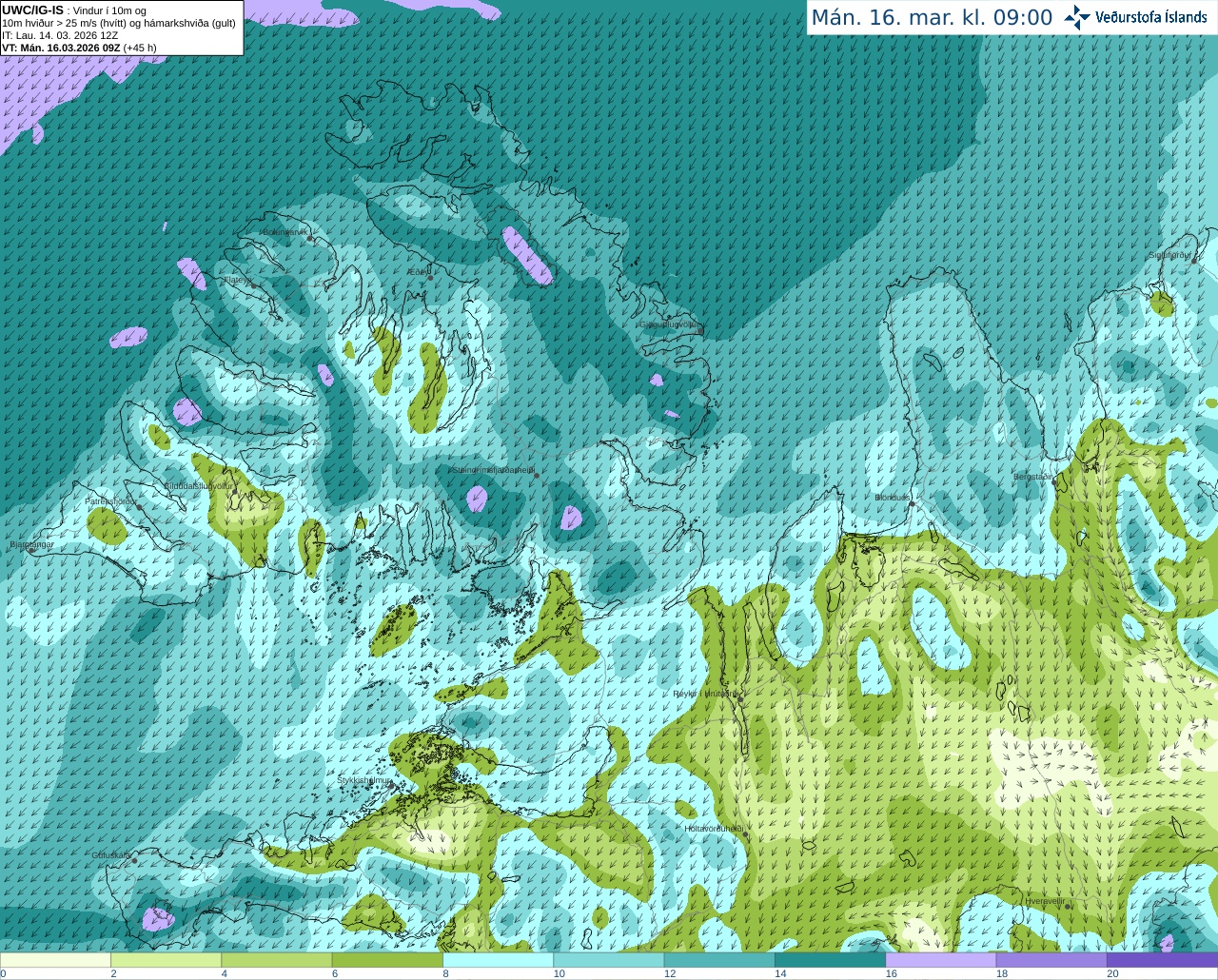Click the Blönduós station label
The image size is (1218, 980).
coord(893,498)
